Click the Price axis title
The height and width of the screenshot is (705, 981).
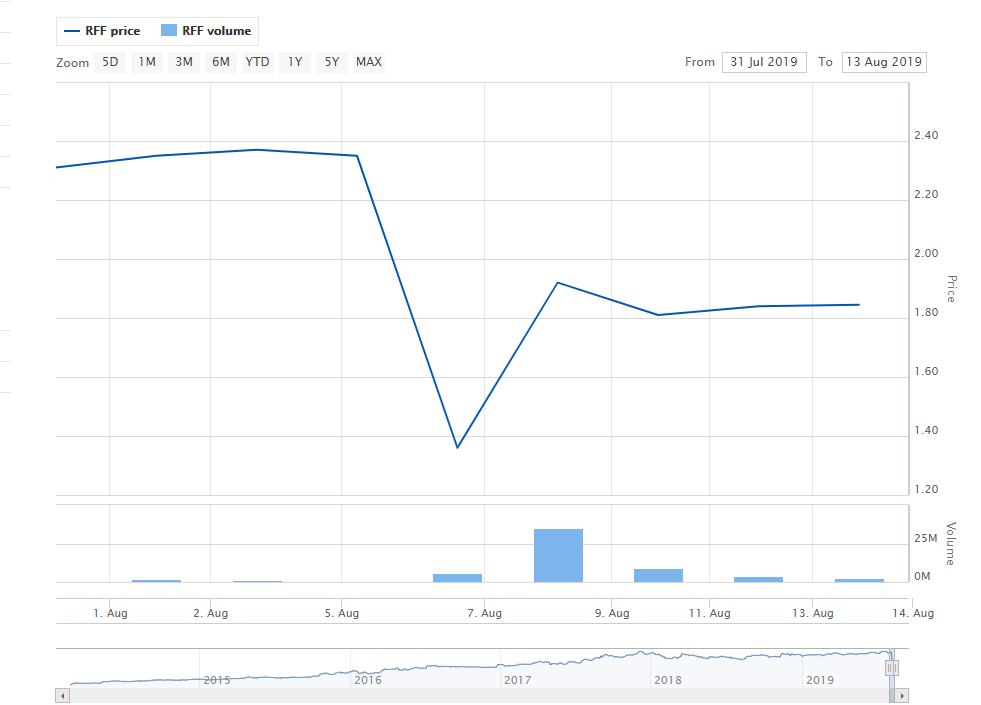point(951,288)
